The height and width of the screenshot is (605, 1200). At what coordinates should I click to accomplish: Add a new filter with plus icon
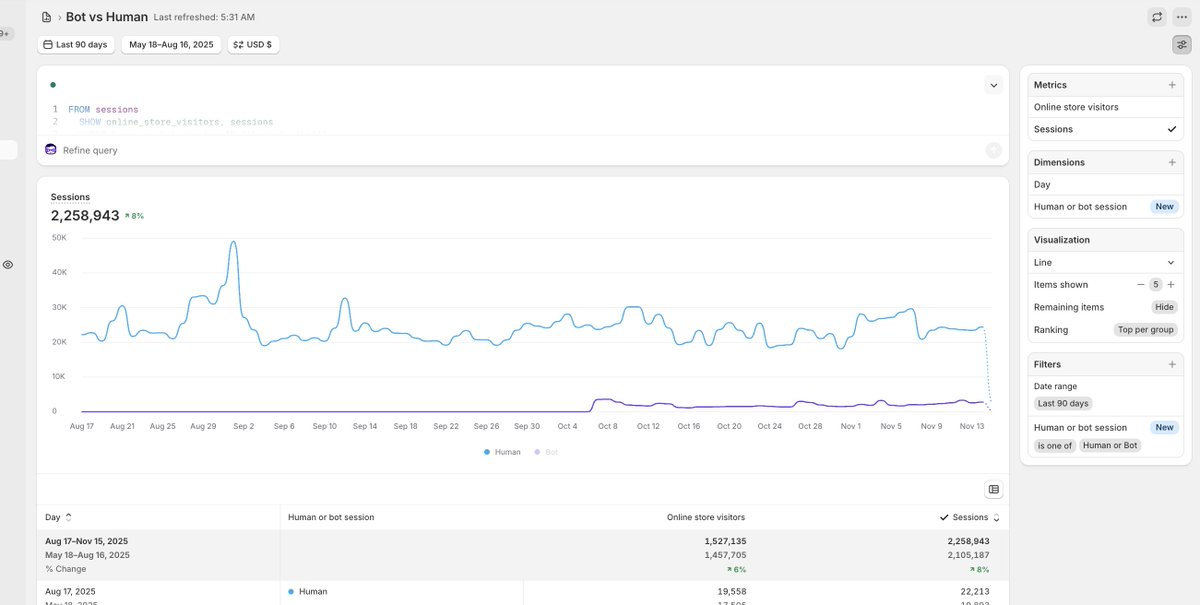(x=1172, y=364)
